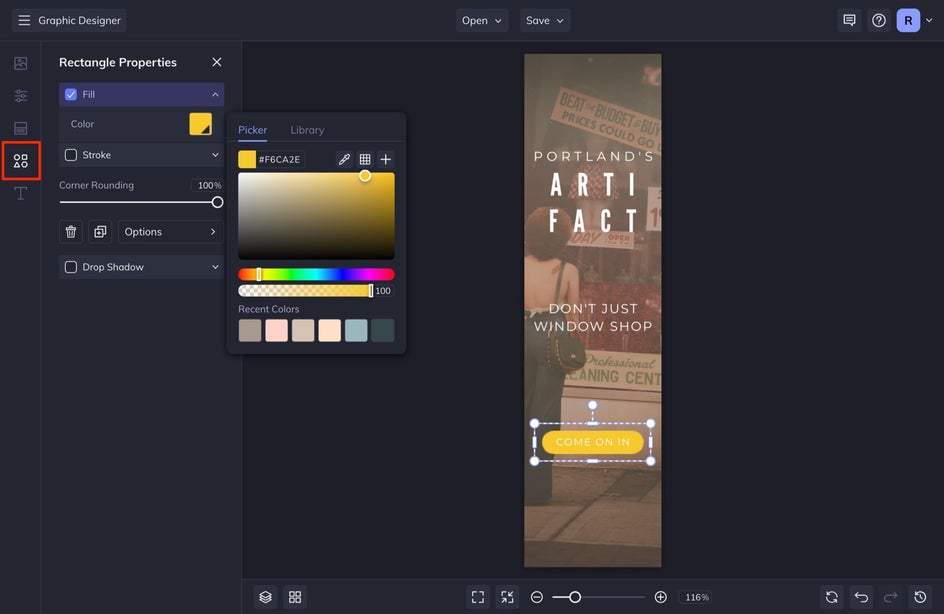Close the Rectangle Properties panel
This screenshot has height=614, width=944.
(x=217, y=62)
